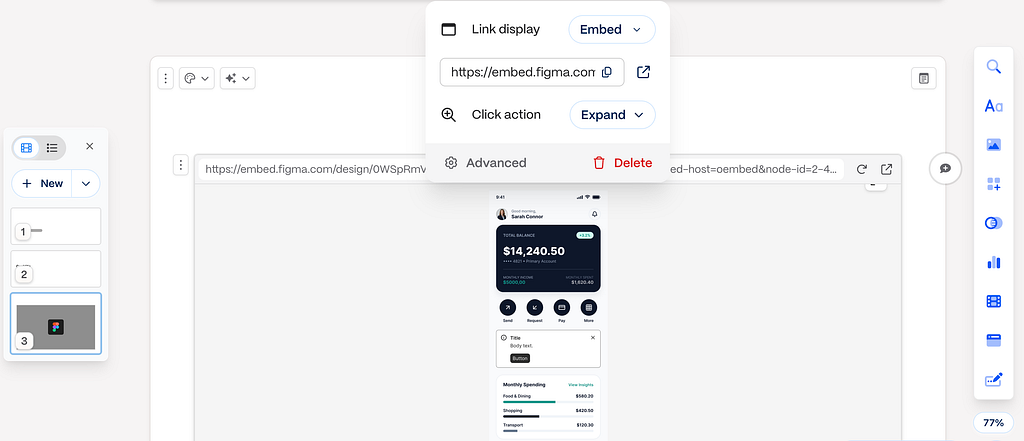This screenshot has width=1024, height=441.
Task: Add a New card
Action: click(42, 184)
